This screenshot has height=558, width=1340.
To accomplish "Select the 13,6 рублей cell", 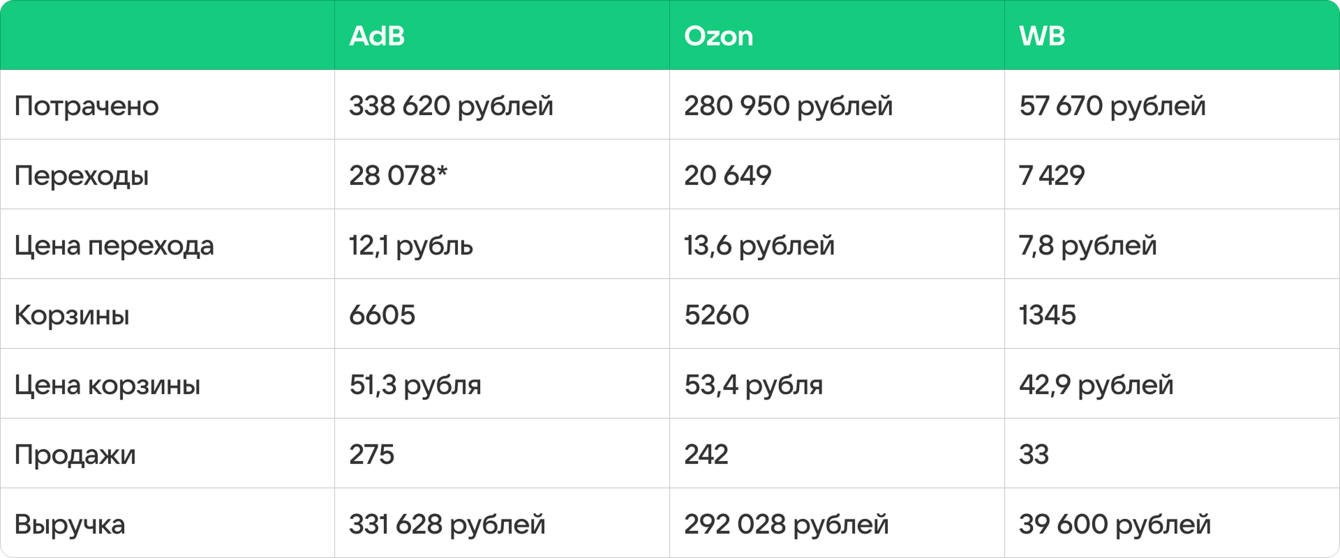I will pyautogui.click(x=759, y=246).
